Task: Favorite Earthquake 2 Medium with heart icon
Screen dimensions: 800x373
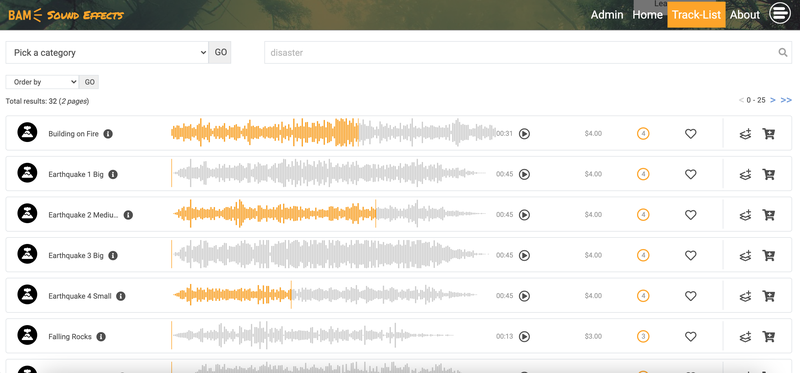Action: tap(690, 215)
